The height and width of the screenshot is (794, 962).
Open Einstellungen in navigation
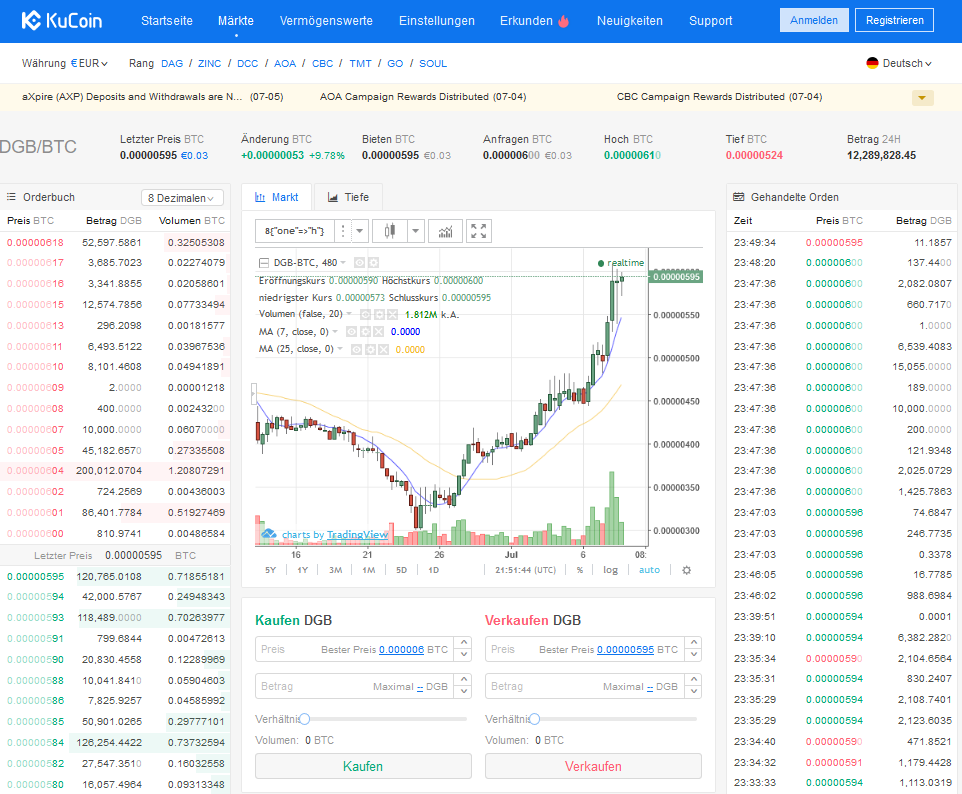pyautogui.click(x=437, y=21)
